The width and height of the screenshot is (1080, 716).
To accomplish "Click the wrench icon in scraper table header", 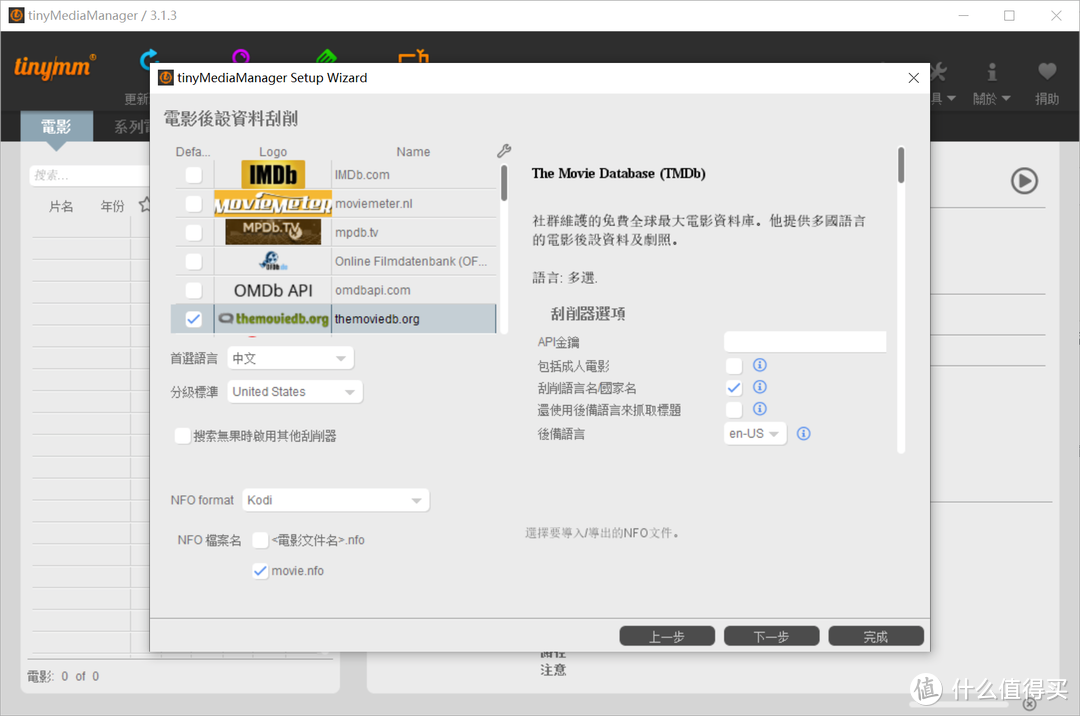I will [x=503, y=151].
